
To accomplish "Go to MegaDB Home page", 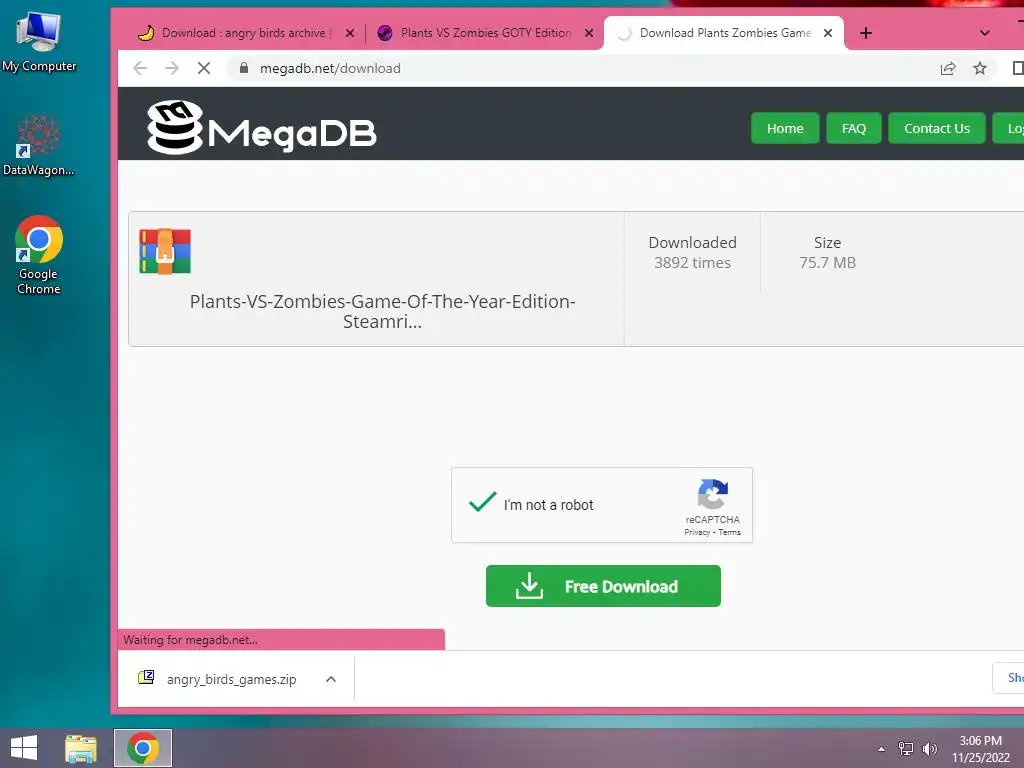I will click(x=785, y=128).
